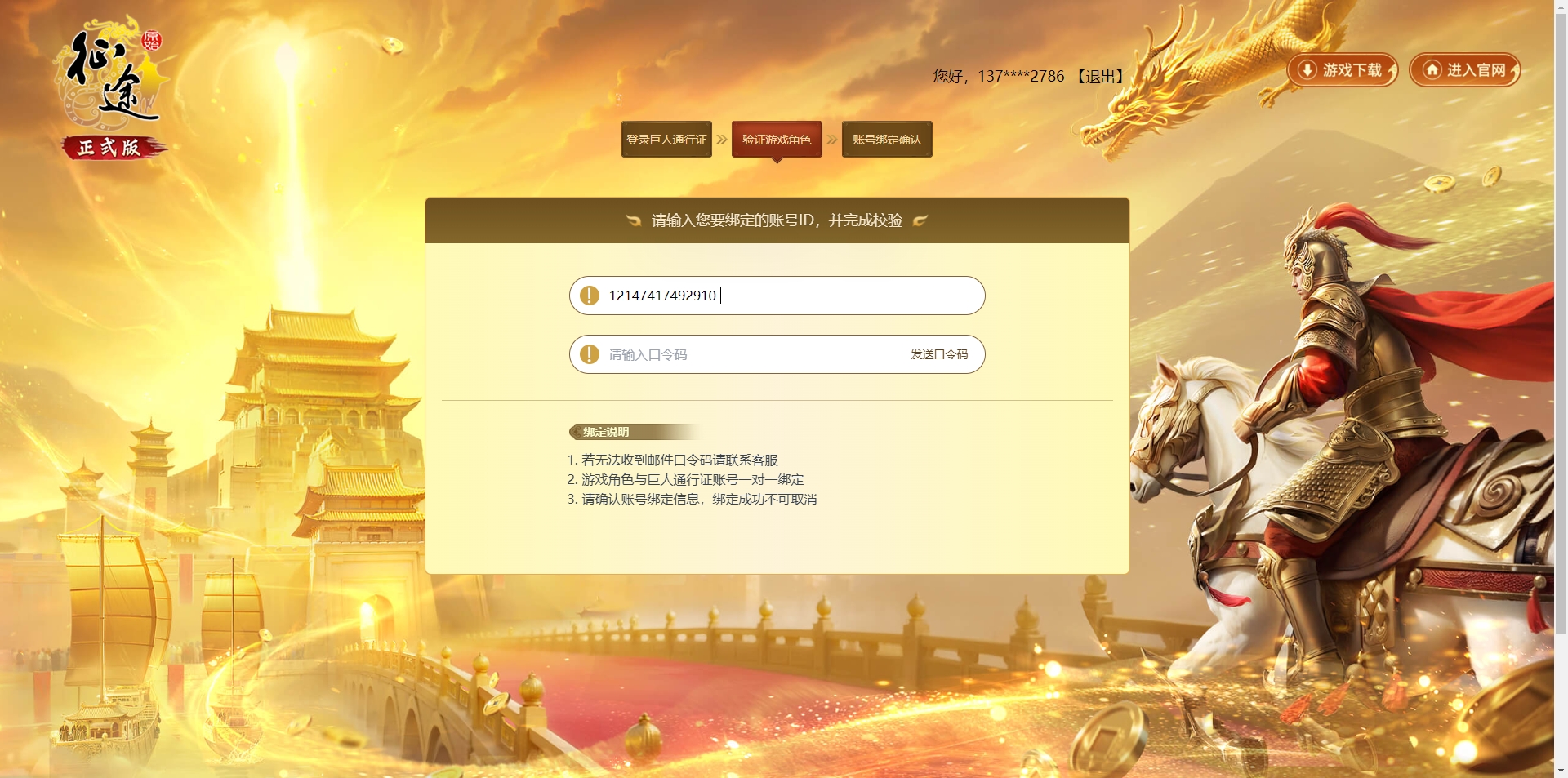Viewport: 1568px width, 778px height.
Task: Click the page's vertical scrollbar thumb
Action: pyautogui.click(x=1561, y=322)
